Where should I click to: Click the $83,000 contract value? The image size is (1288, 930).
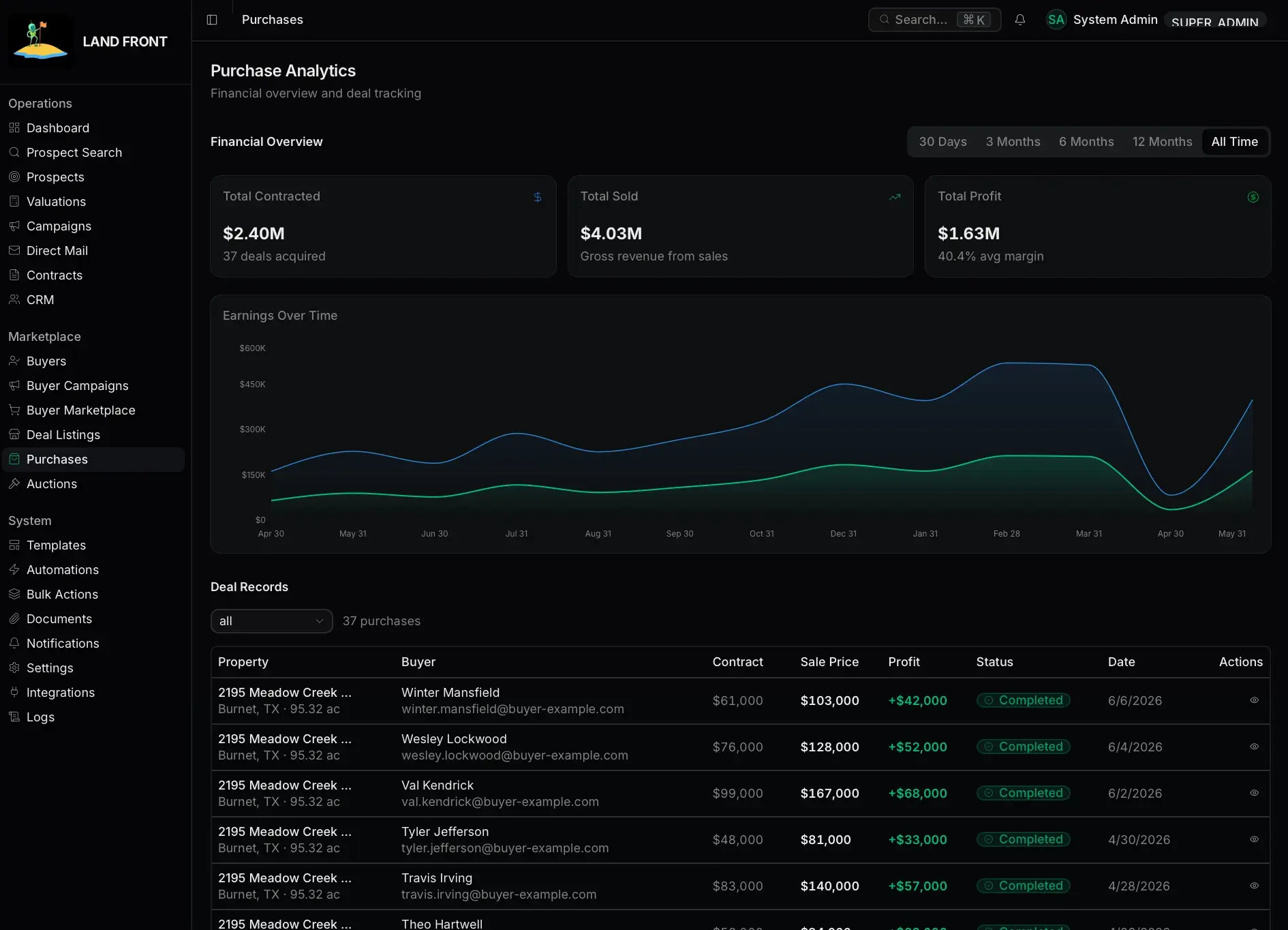(737, 886)
